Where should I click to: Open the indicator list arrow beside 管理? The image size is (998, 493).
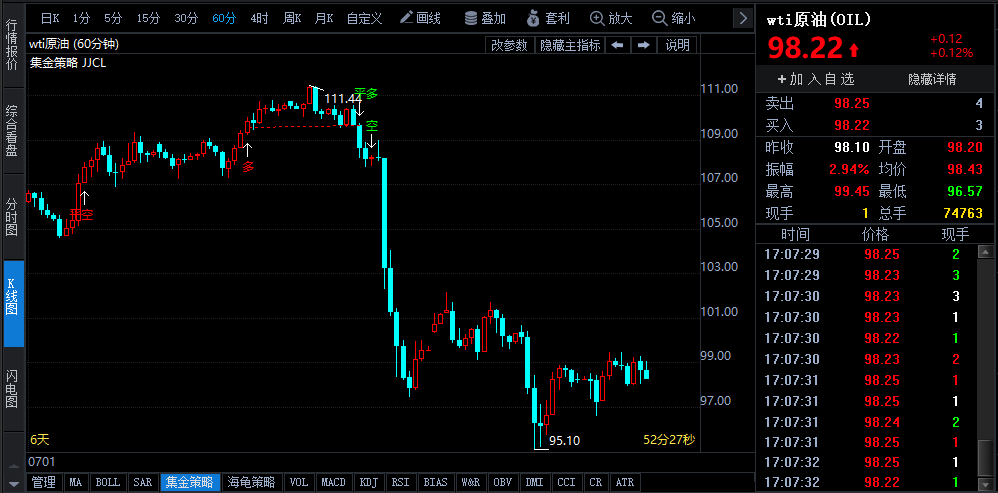point(13,482)
